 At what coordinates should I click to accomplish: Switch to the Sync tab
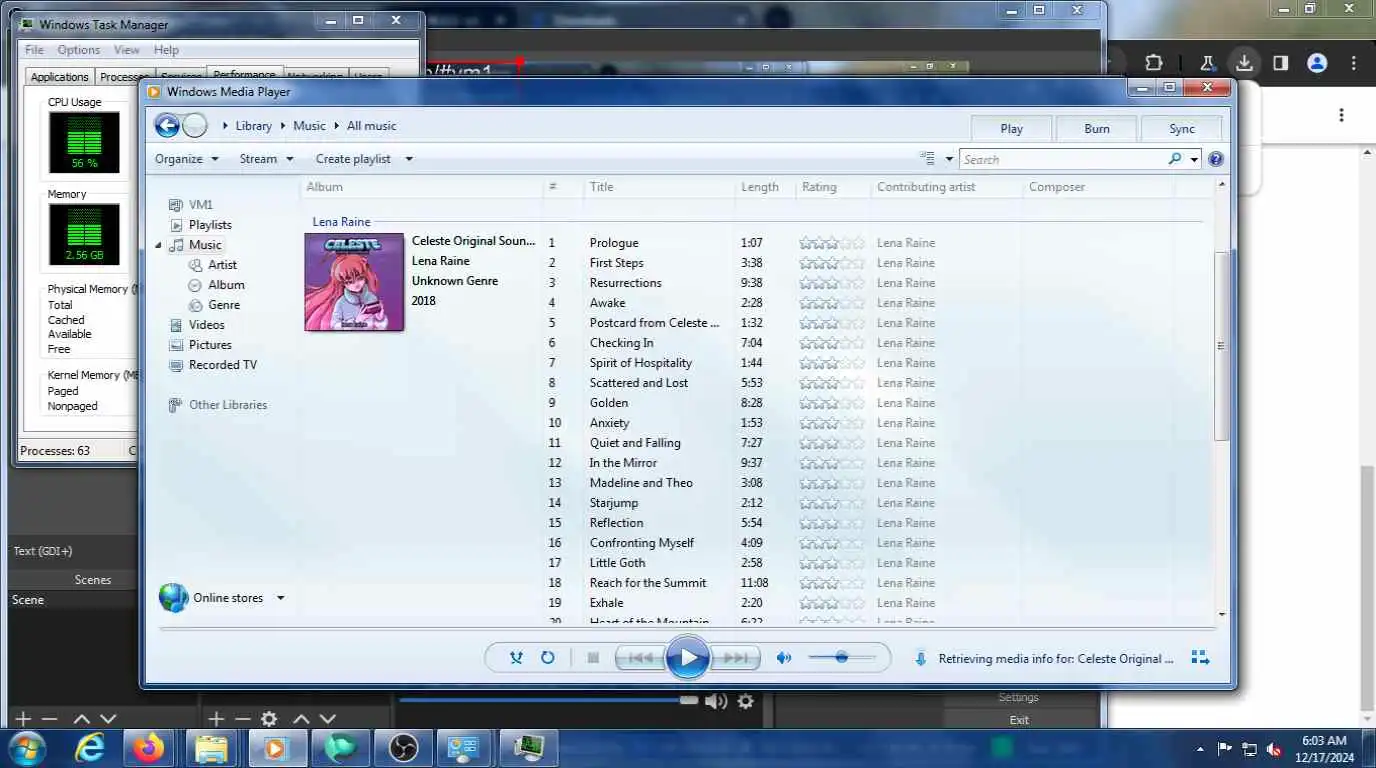[1182, 128]
